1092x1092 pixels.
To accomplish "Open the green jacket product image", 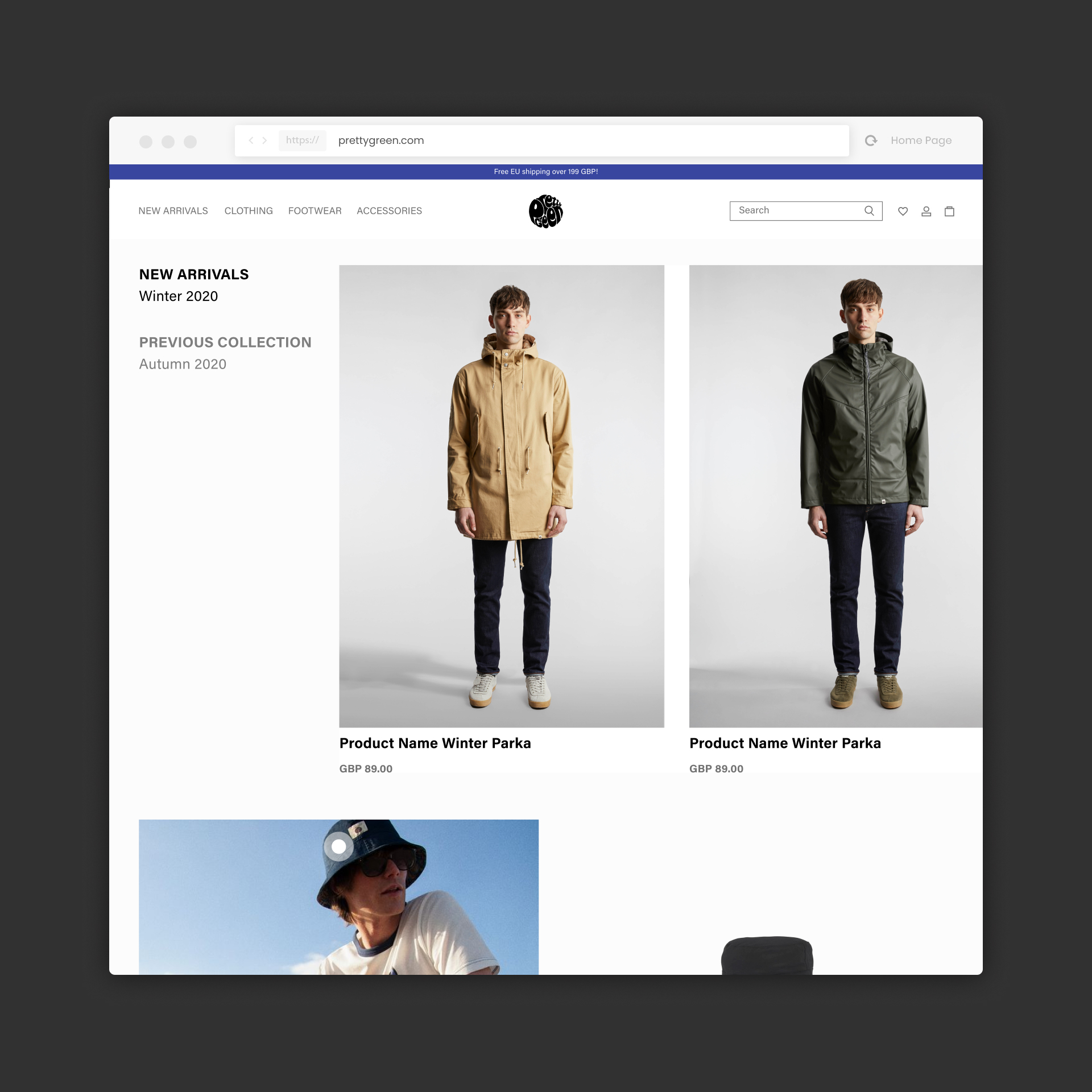I will click(835, 495).
